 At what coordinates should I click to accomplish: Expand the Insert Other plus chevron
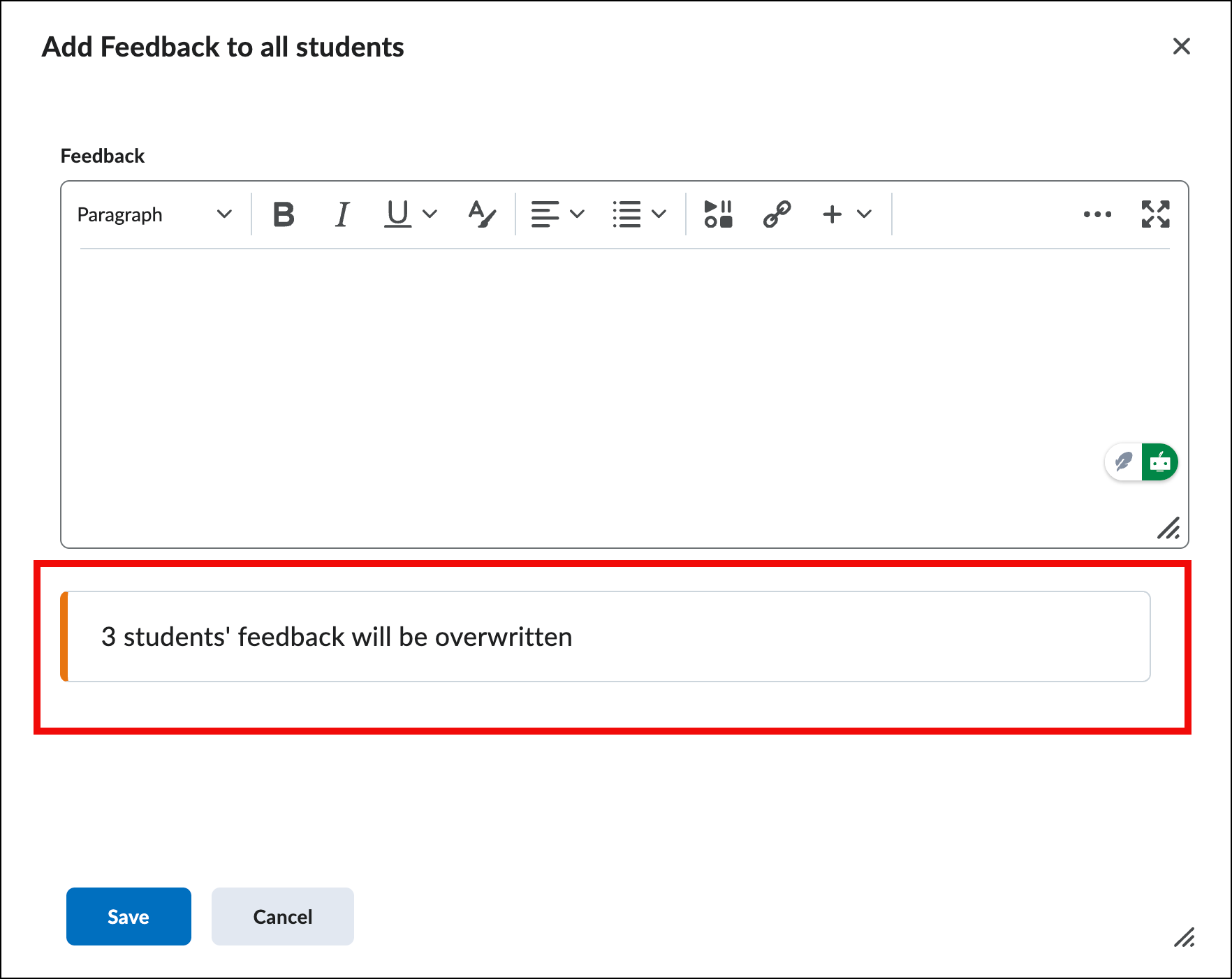[x=864, y=214]
